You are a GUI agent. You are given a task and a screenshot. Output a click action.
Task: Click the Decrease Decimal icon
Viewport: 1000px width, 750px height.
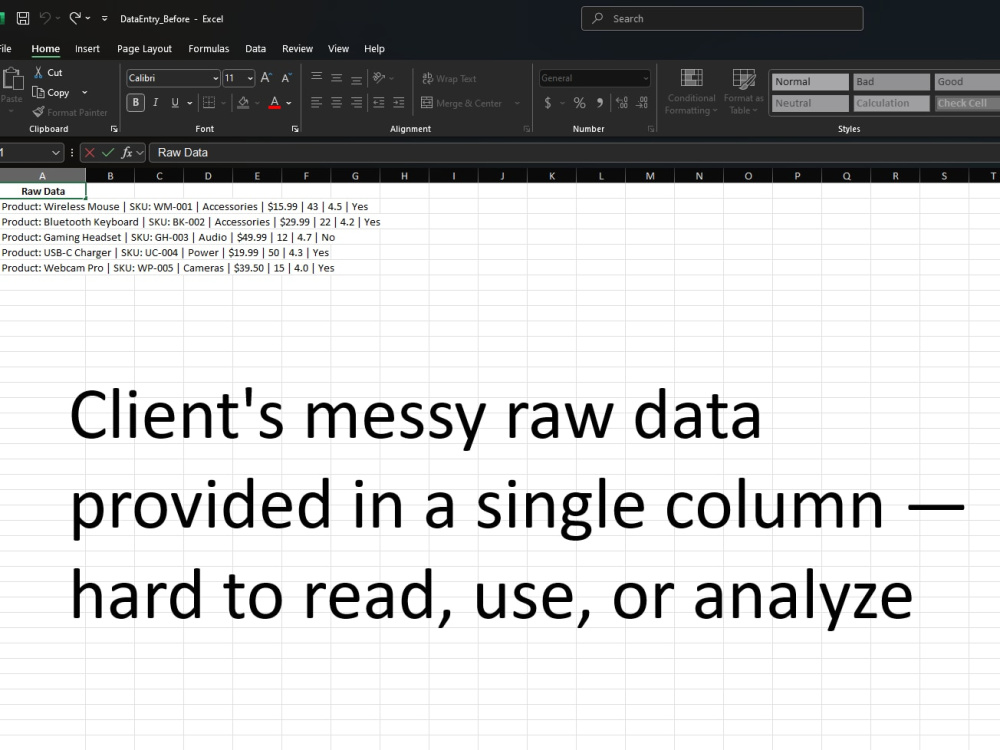(642, 103)
